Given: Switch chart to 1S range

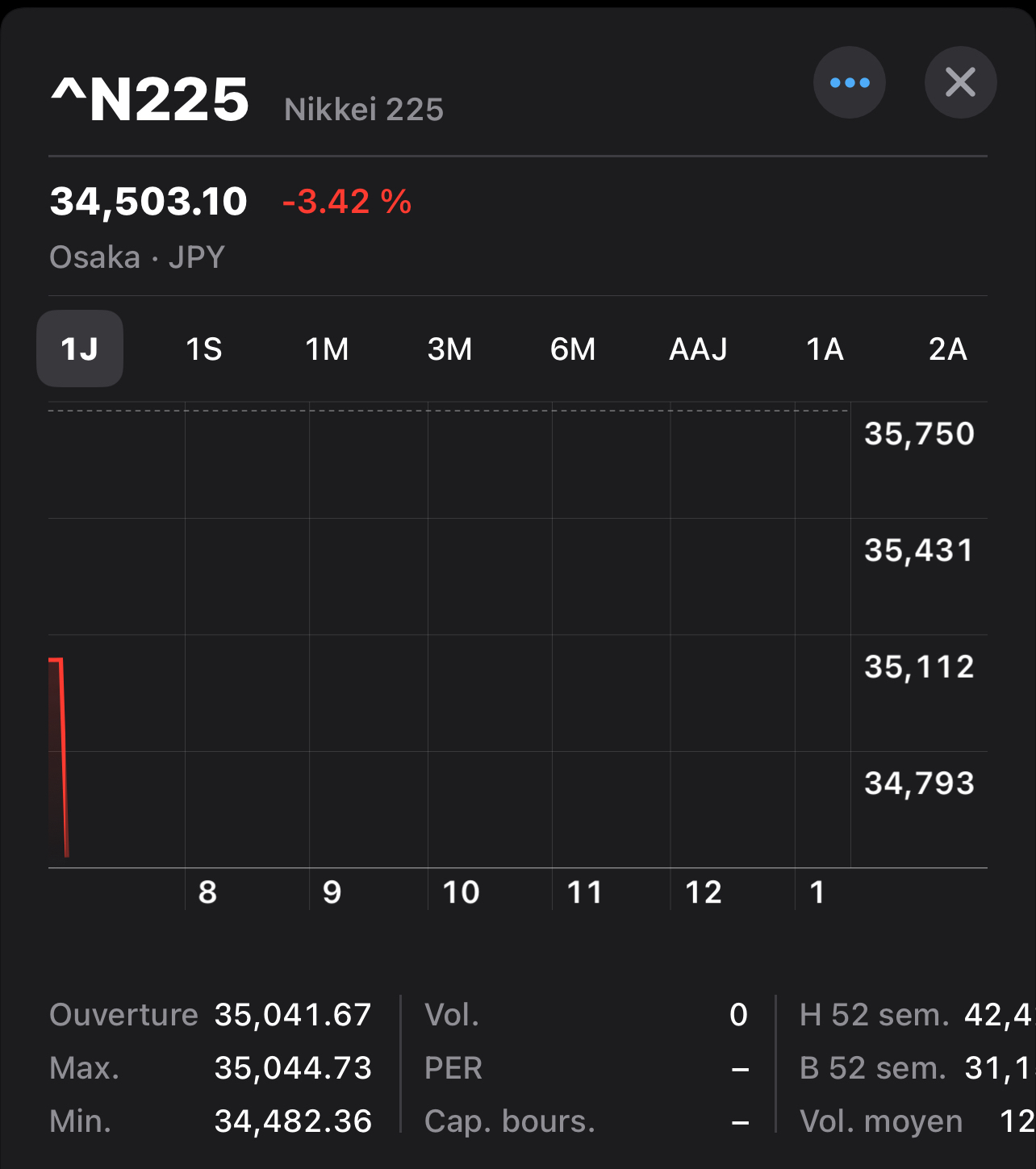Looking at the screenshot, I should pos(203,349).
